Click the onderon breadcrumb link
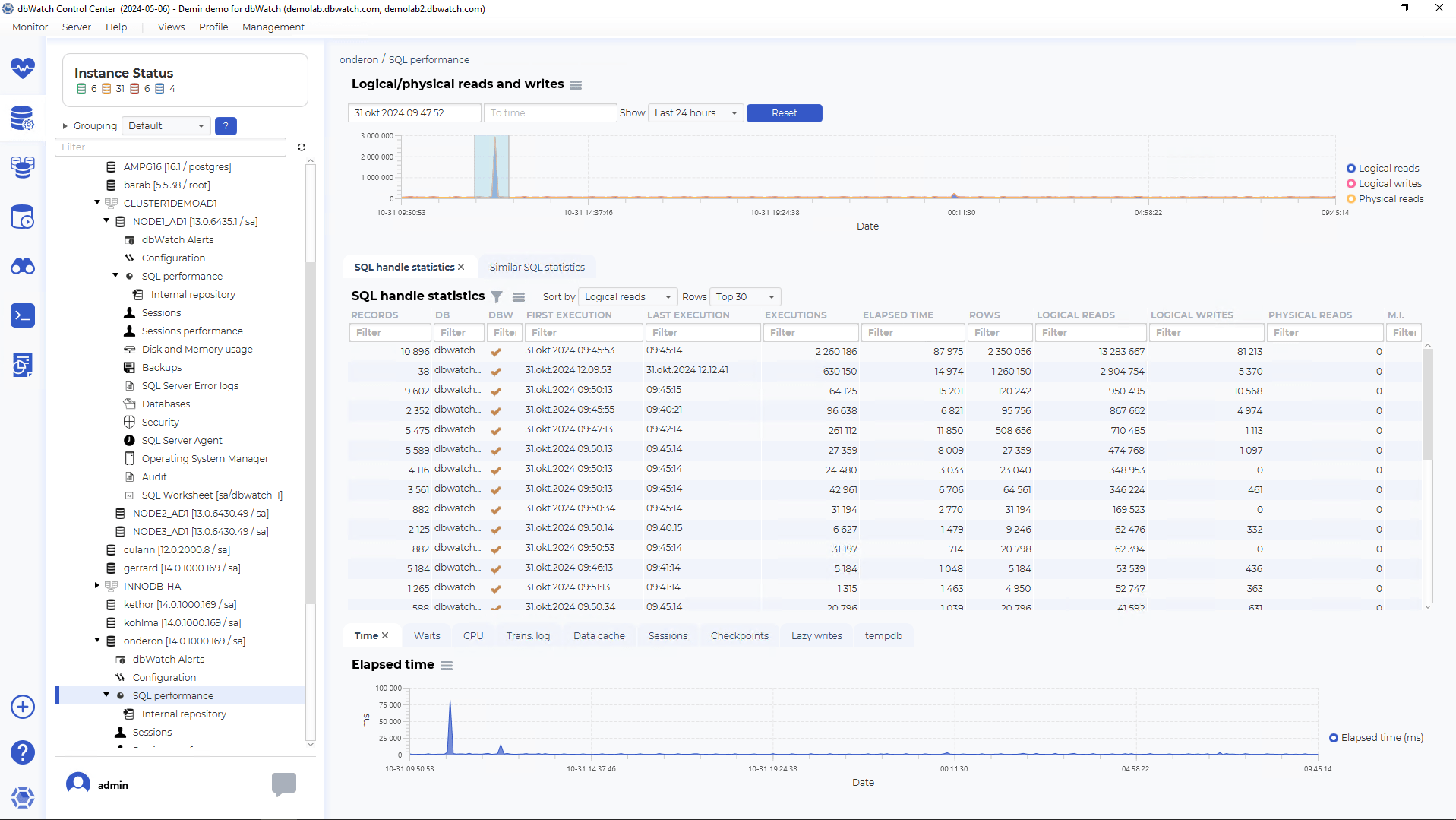This screenshot has width=1456, height=820. pos(358,60)
